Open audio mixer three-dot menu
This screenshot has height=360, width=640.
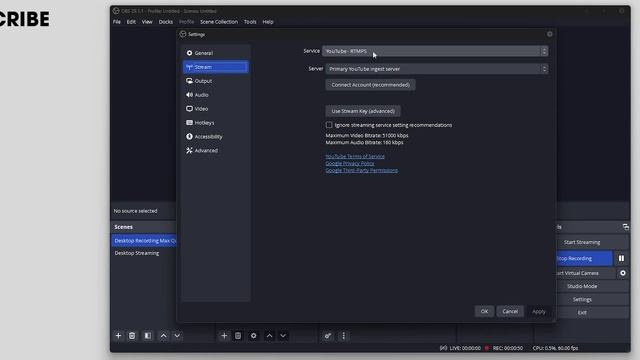click(344, 336)
